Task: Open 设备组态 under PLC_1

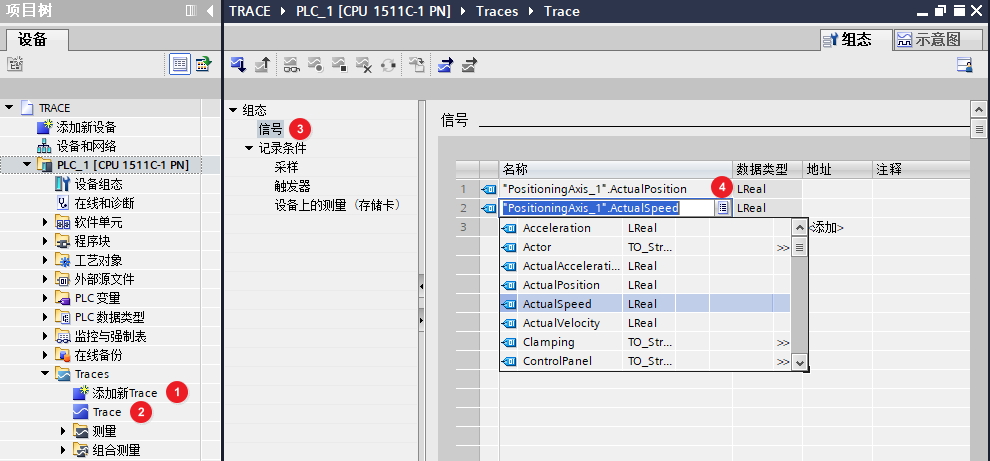Action: 98,184
